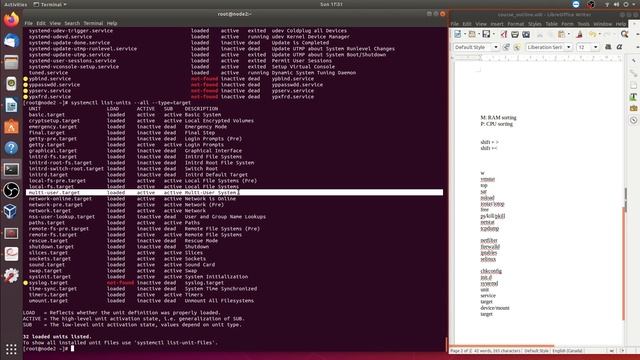Viewport: 640px width, 360px height.
Task: Expand the Paste dropdown arrow
Action: click(x=569, y=34)
